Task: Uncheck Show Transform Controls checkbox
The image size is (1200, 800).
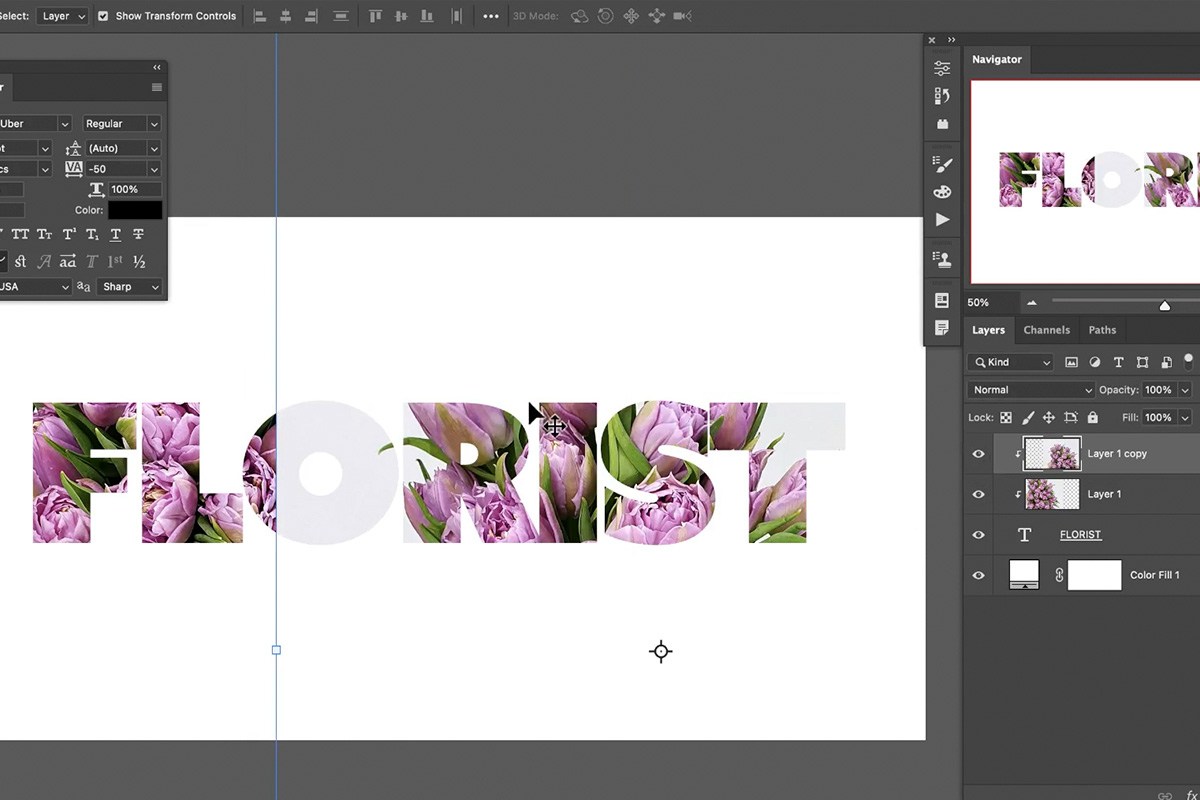Action: coord(103,16)
